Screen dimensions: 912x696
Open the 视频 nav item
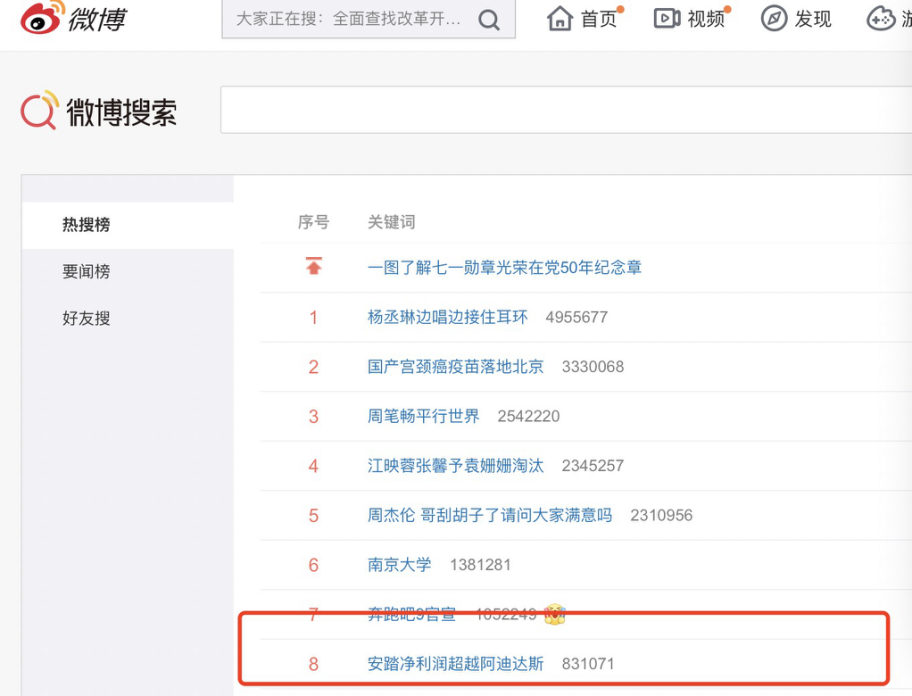click(x=706, y=19)
